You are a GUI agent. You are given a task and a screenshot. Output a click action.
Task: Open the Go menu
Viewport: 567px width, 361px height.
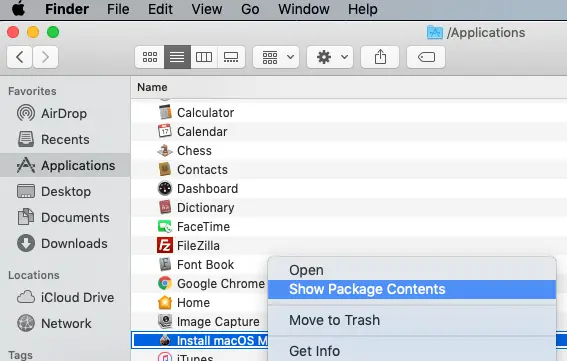tap(250, 9)
